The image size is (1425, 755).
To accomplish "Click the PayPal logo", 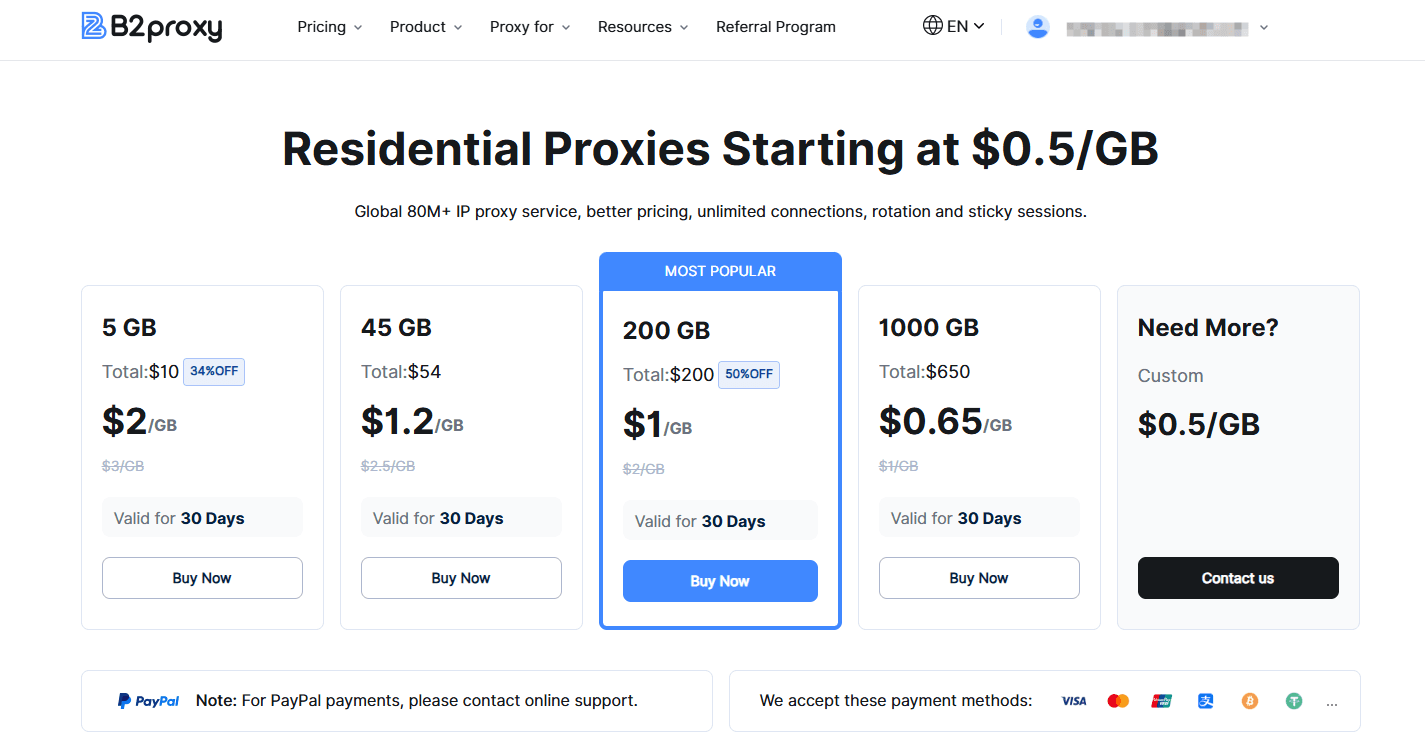I will [x=148, y=701].
